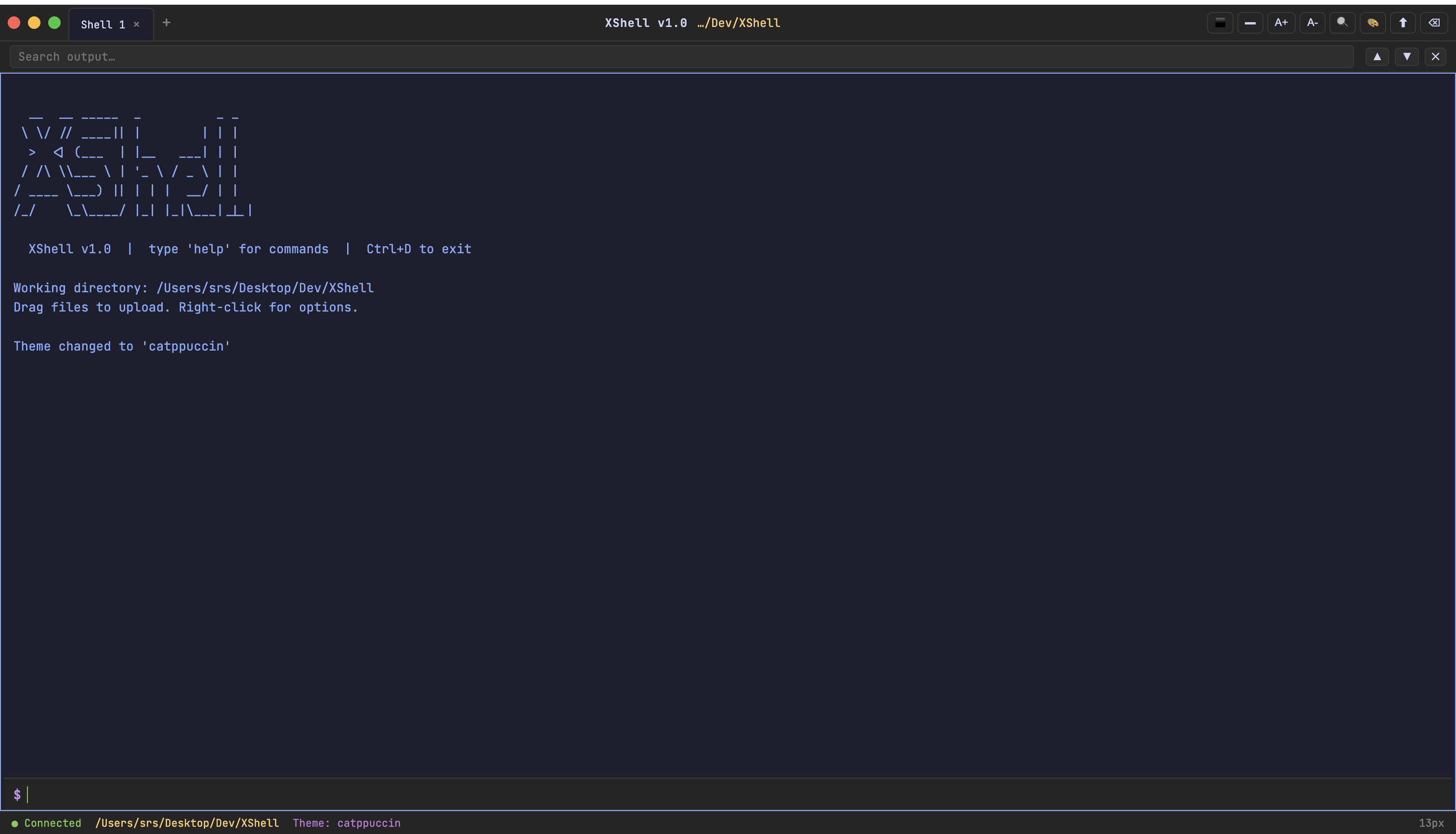1456x834 pixels.
Task: Increase font size with A+ button
Action: 1281,23
